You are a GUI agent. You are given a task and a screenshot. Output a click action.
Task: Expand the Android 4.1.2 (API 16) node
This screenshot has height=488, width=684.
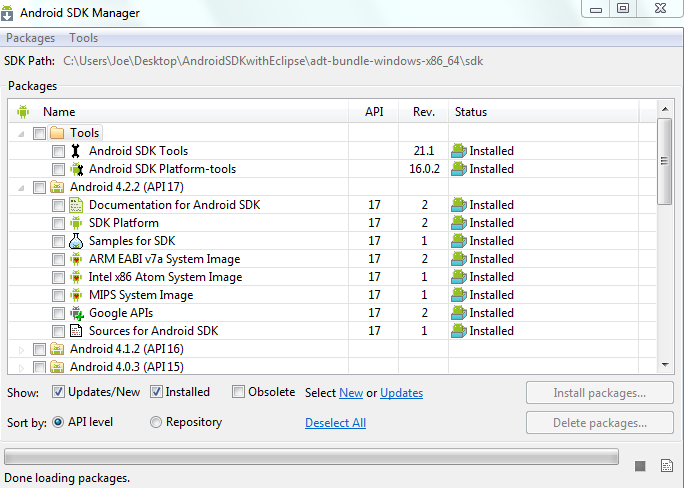point(22,349)
